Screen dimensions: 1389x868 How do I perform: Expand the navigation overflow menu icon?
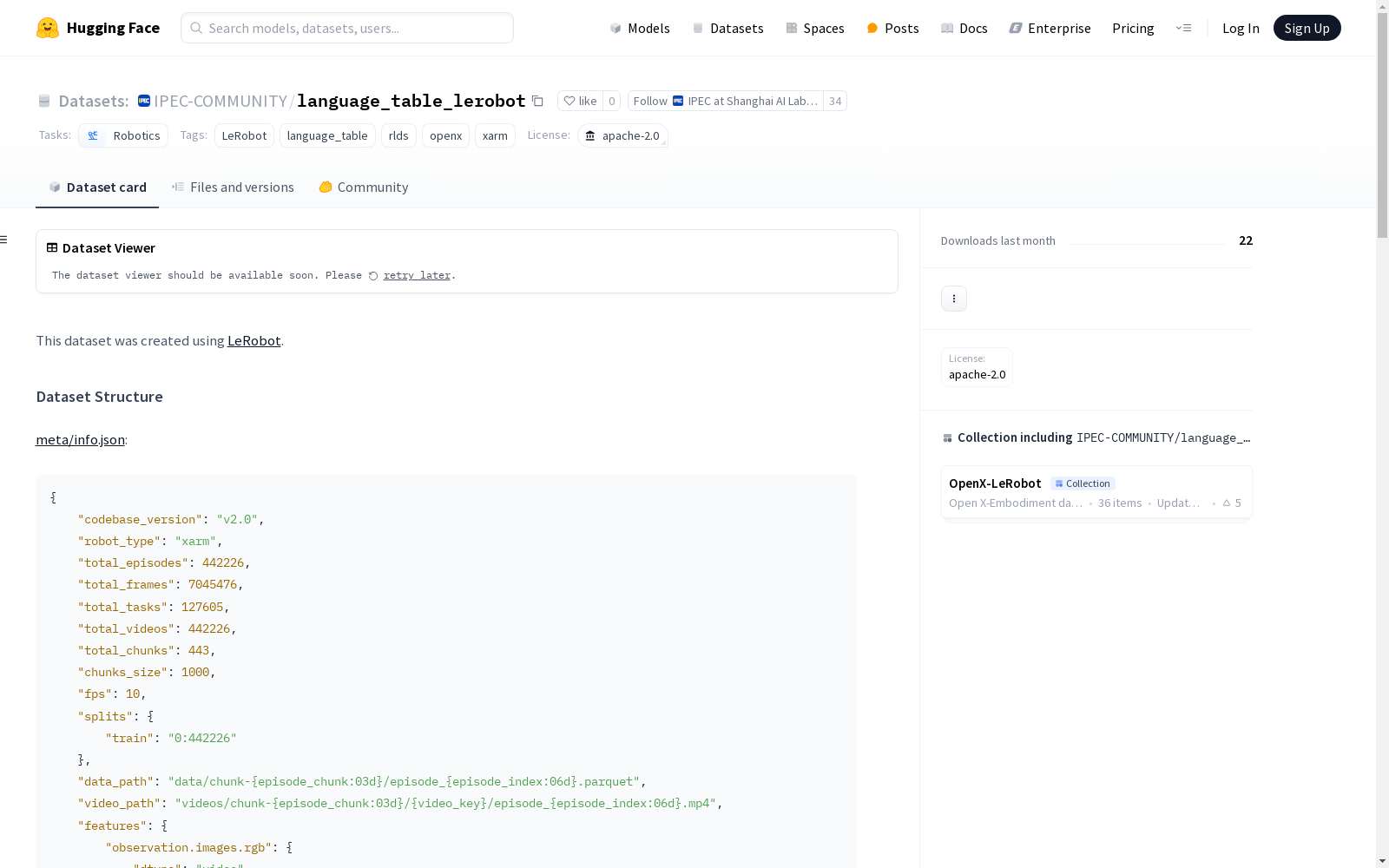pyautogui.click(x=1183, y=28)
